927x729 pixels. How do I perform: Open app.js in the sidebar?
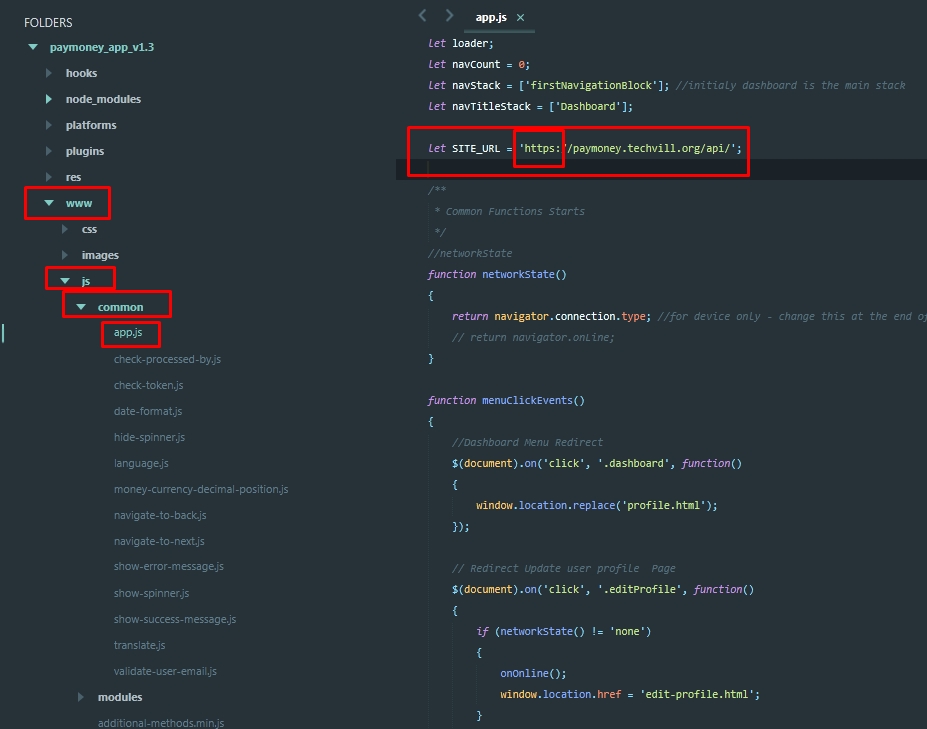pyautogui.click(x=128, y=333)
